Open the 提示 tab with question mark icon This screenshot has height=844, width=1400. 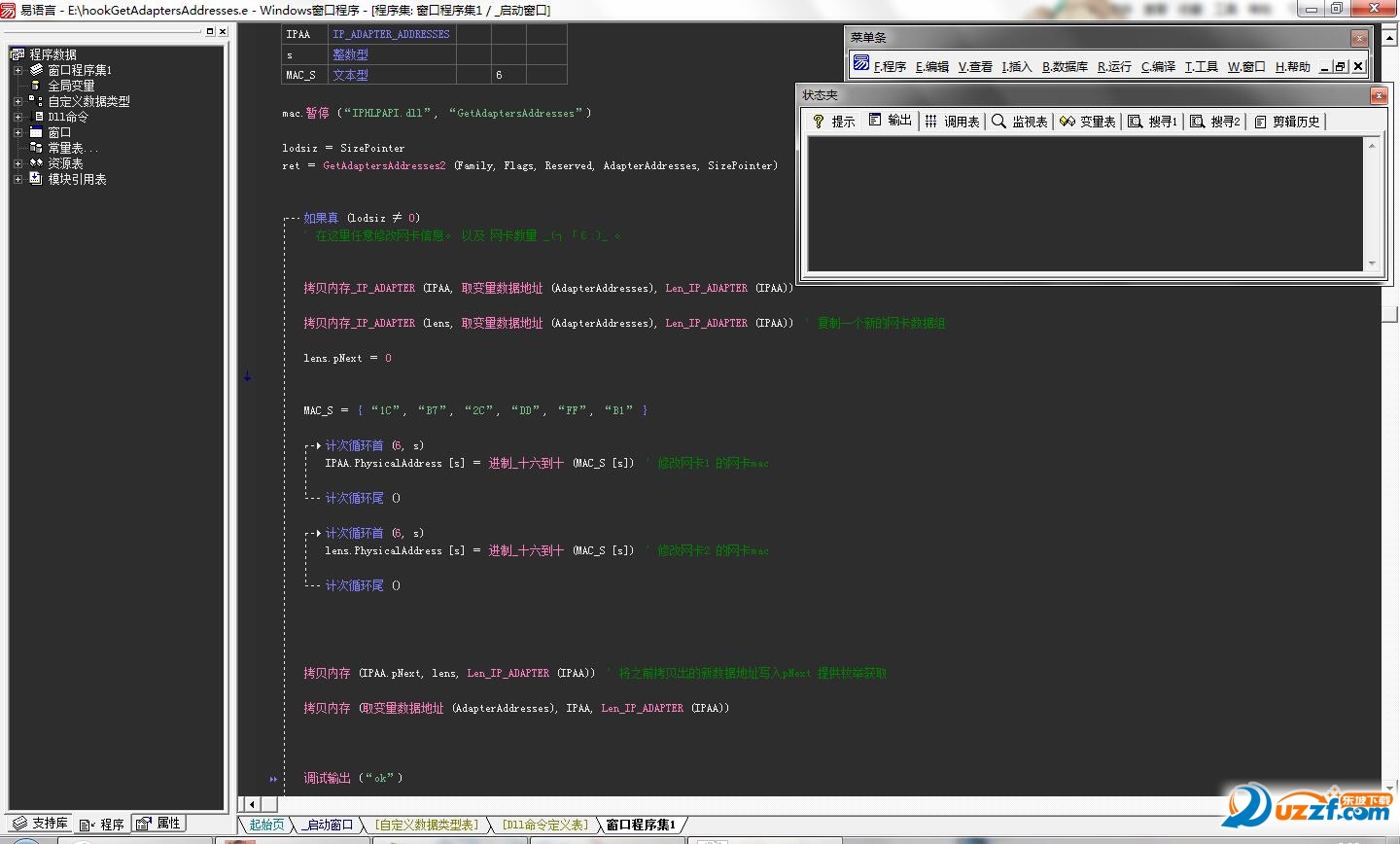coord(834,122)
